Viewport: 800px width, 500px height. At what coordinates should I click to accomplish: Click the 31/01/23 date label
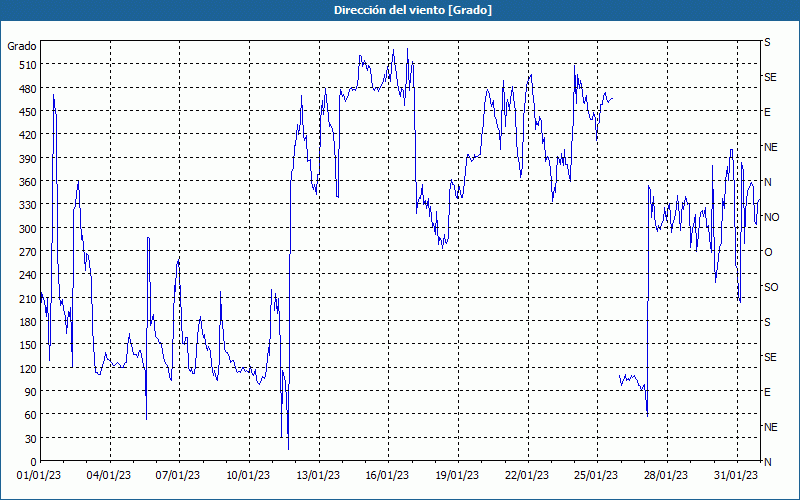coord(736,476)
